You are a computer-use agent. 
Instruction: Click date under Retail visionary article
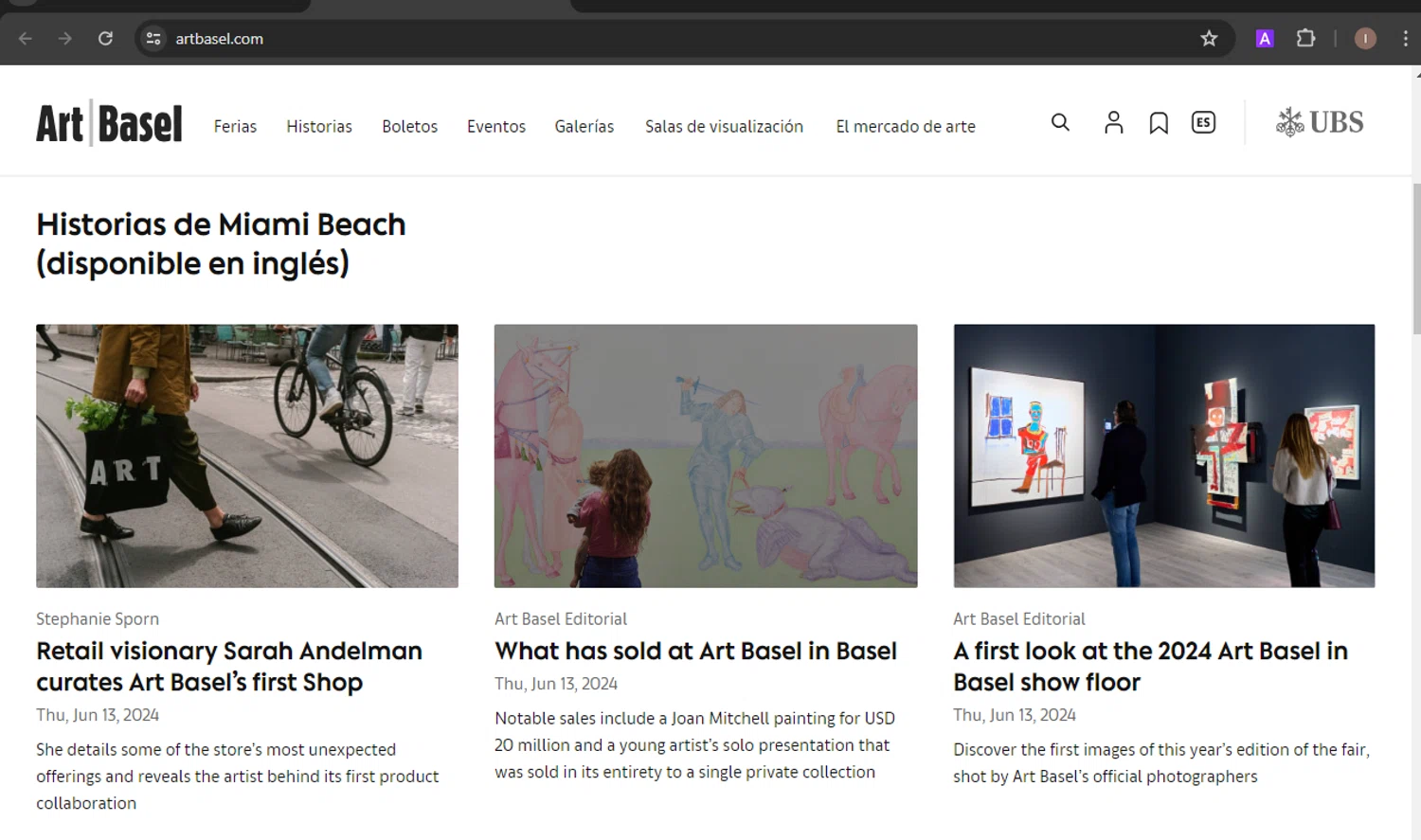click(x=98, y=715)
